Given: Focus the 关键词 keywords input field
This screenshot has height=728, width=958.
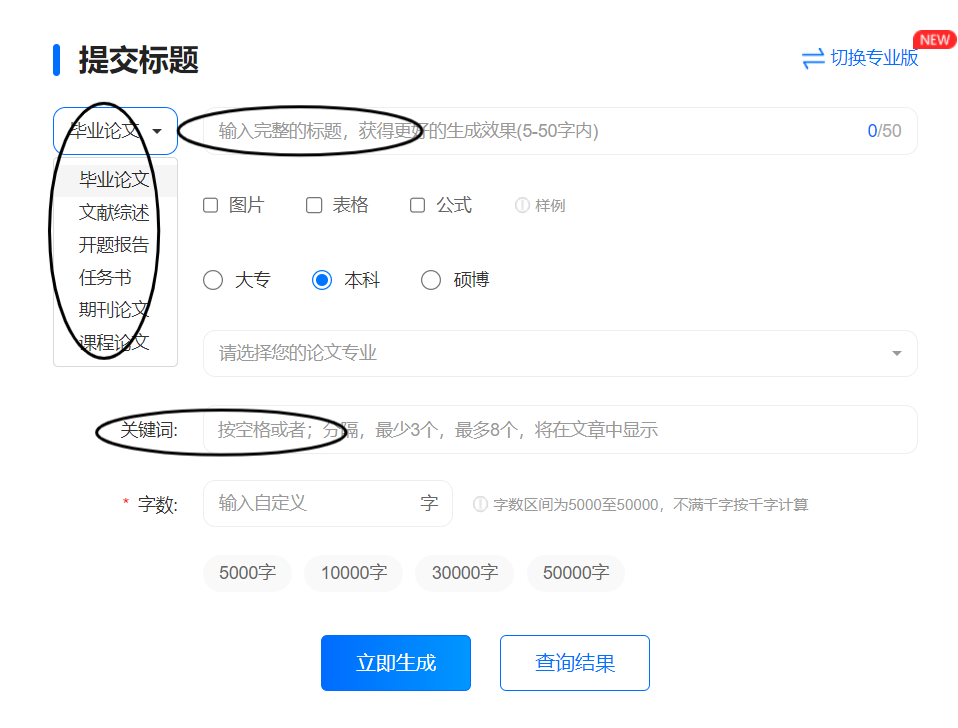Looking at the screenshot, I should click(x=560, y=430).
